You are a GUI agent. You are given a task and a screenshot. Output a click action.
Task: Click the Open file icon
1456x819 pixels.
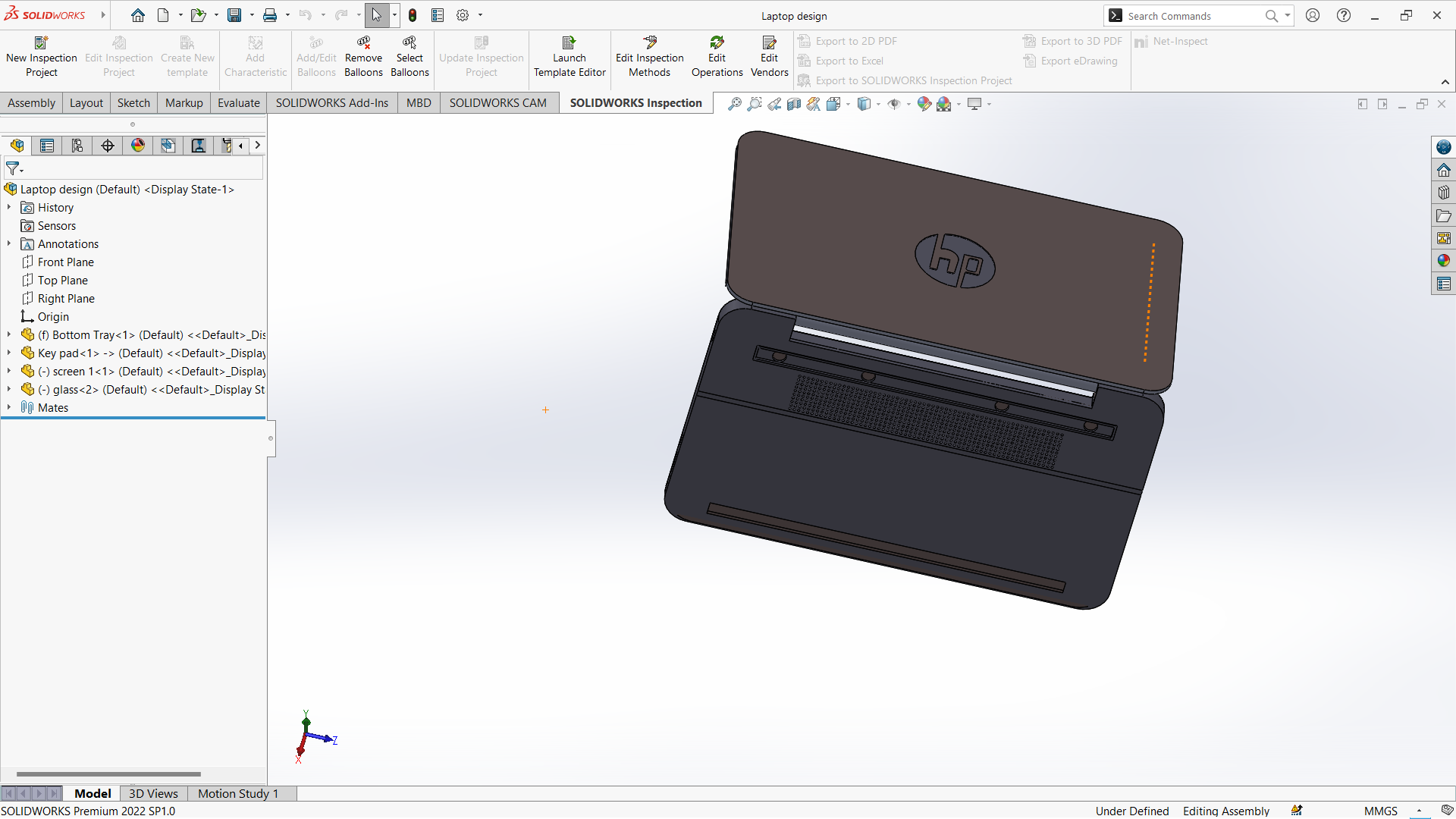pyautogui.click(x=198, y=15)
